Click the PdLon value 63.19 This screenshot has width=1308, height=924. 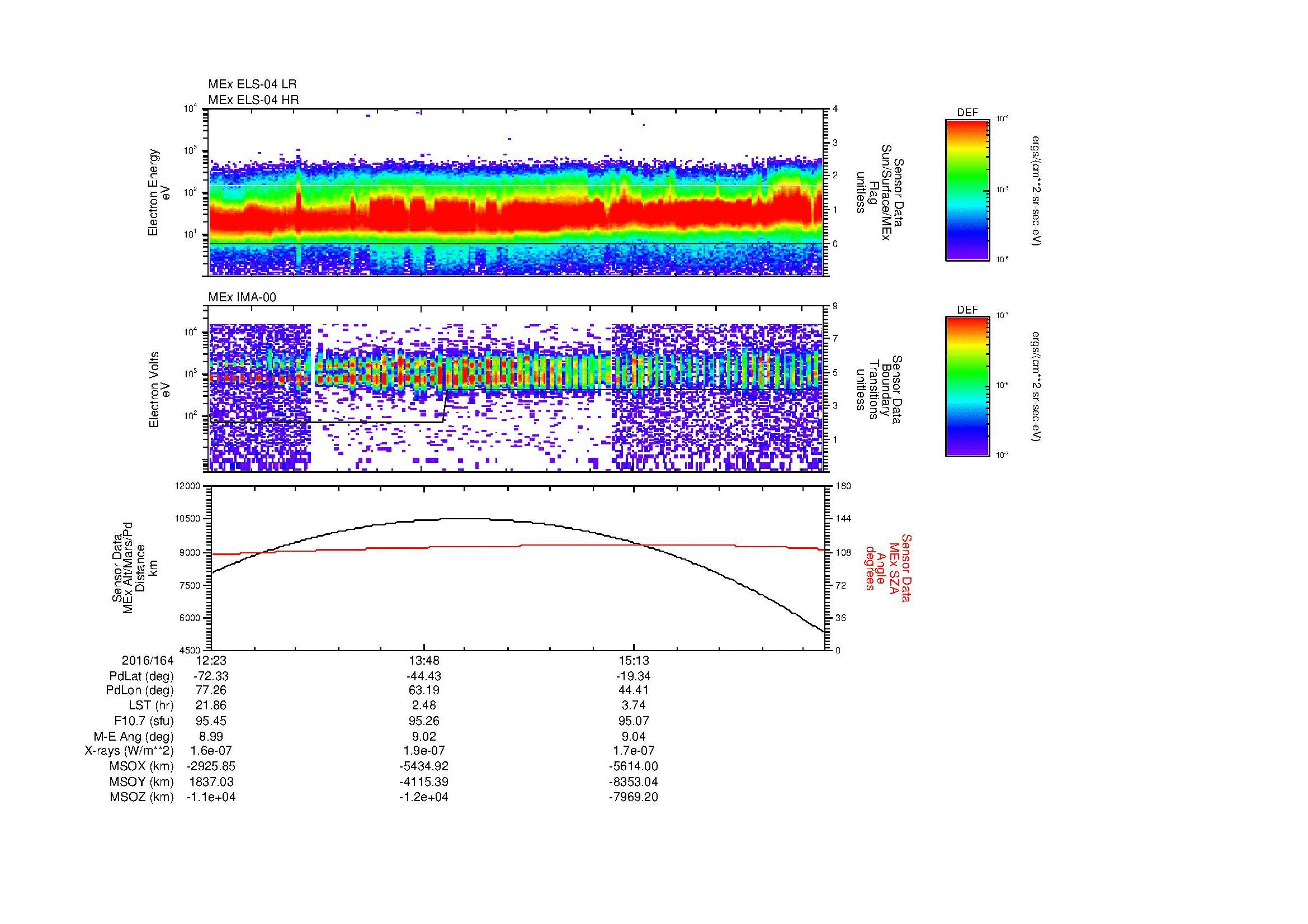[423, 690]
